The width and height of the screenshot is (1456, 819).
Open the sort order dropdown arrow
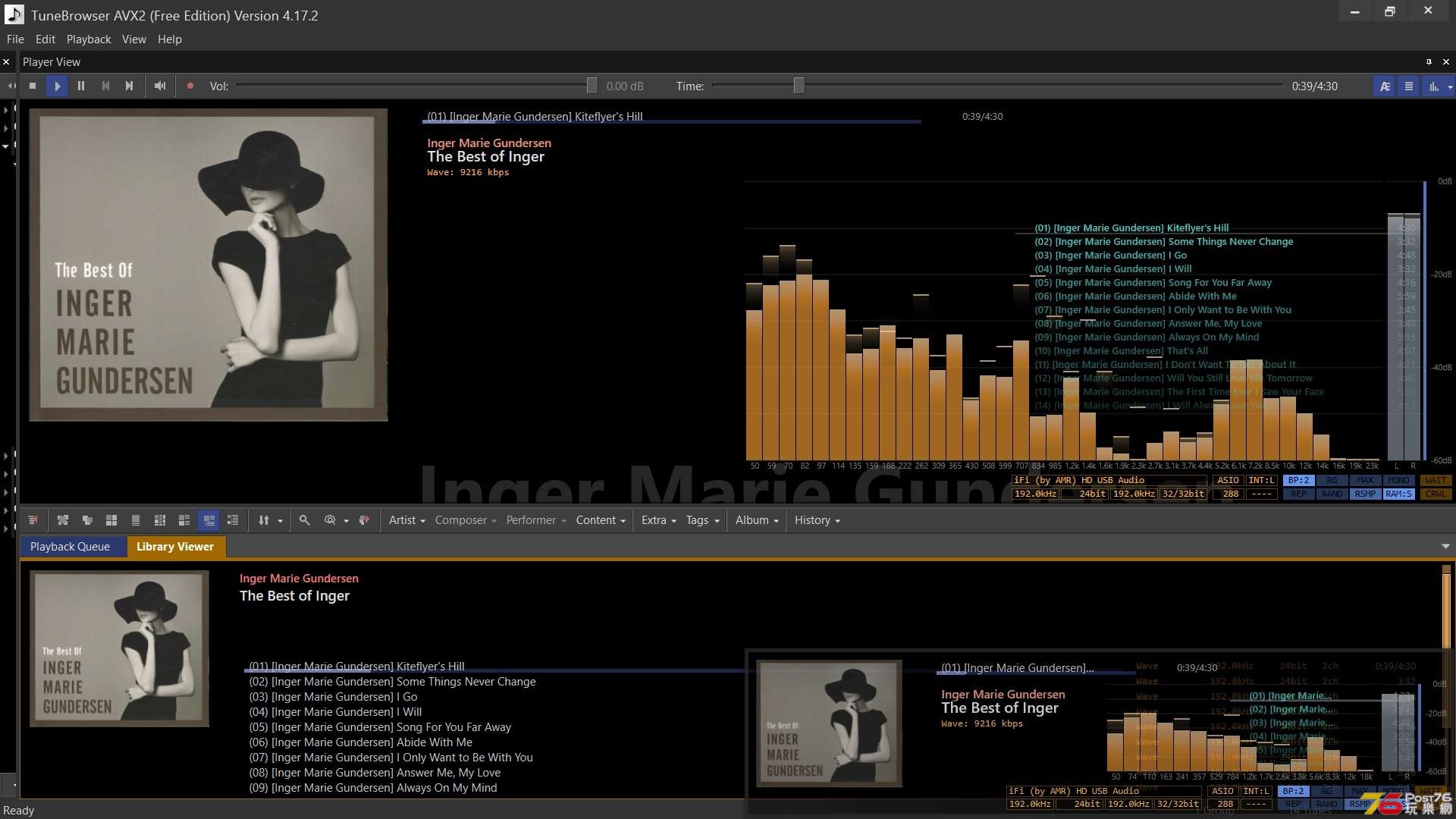(280, 521)
